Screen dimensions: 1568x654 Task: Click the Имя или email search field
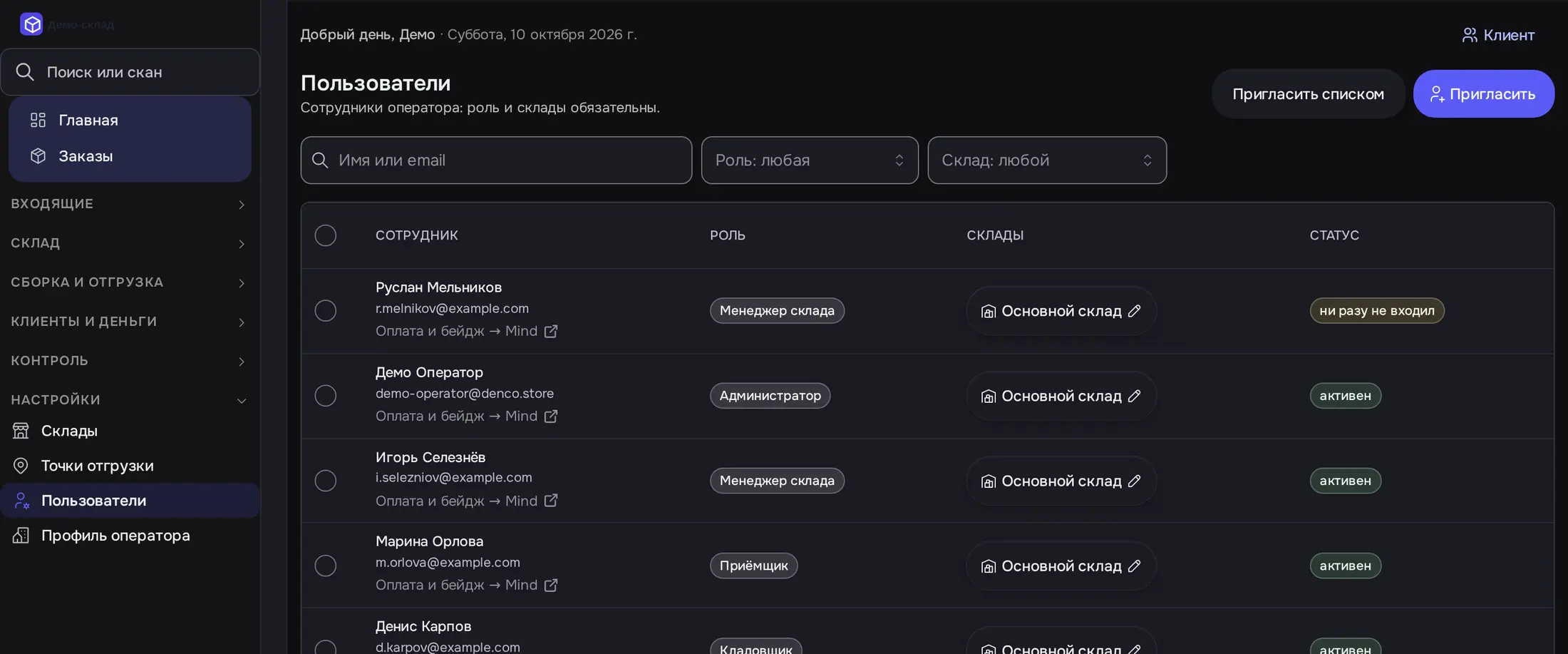[496, 160]
